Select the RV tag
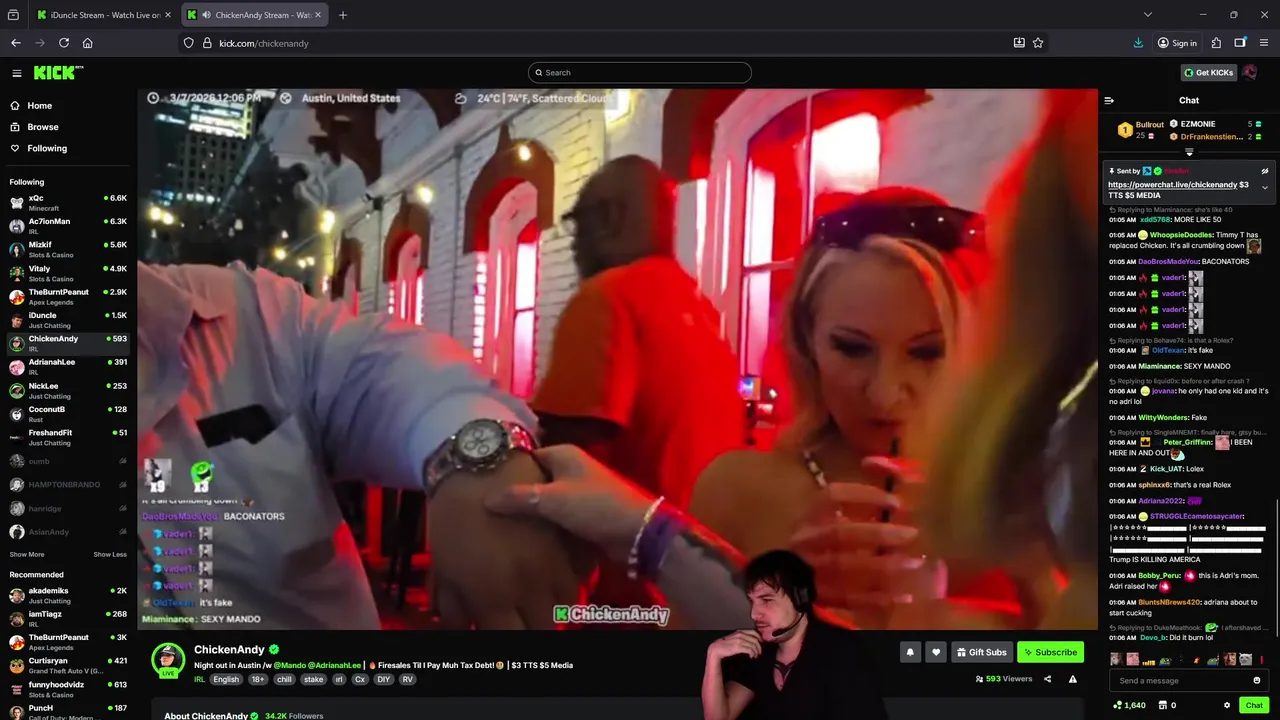The height and width of the screenshot is (720, 1280). 407,680
